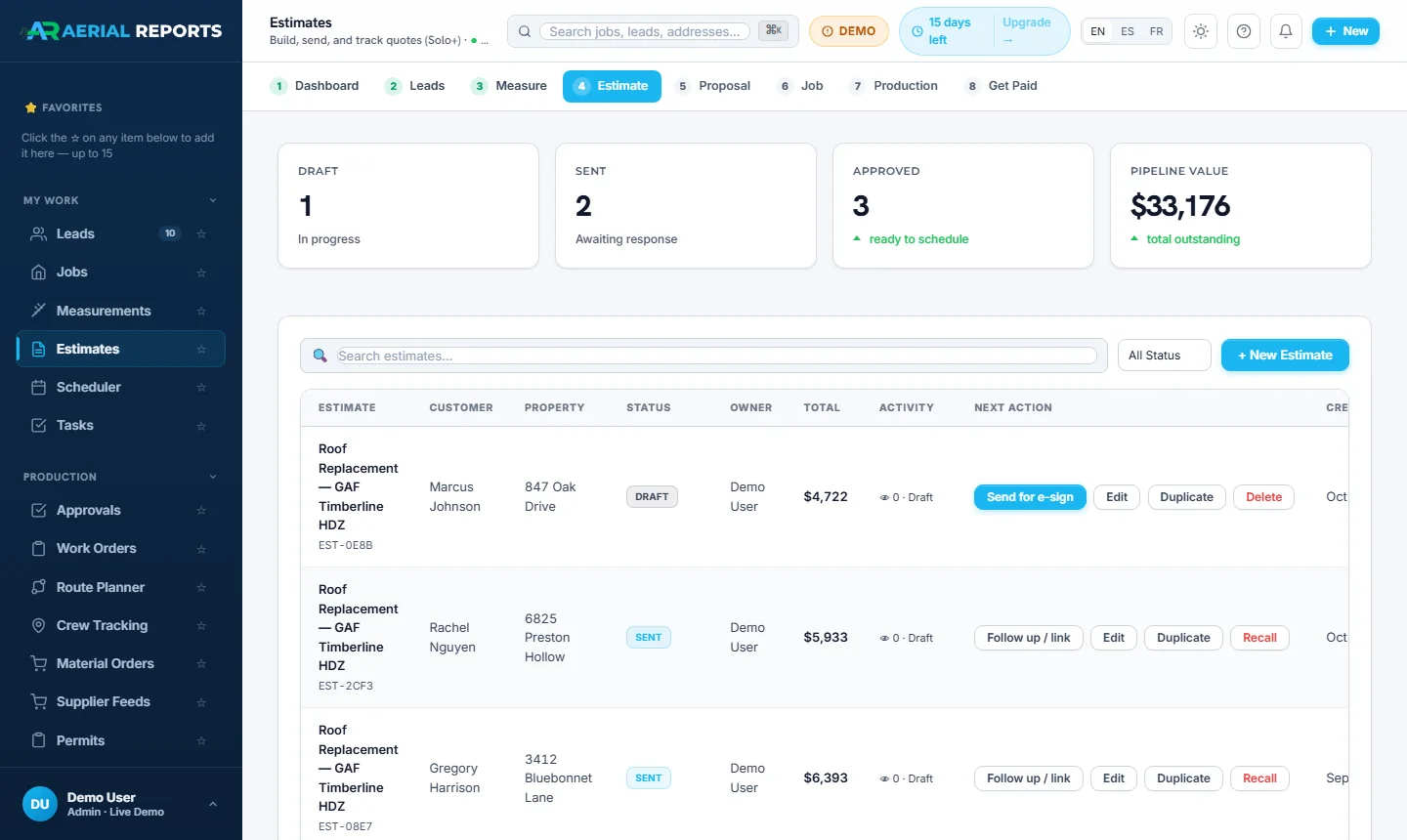Switch to the Measure step tab

(x=509, y=86)
